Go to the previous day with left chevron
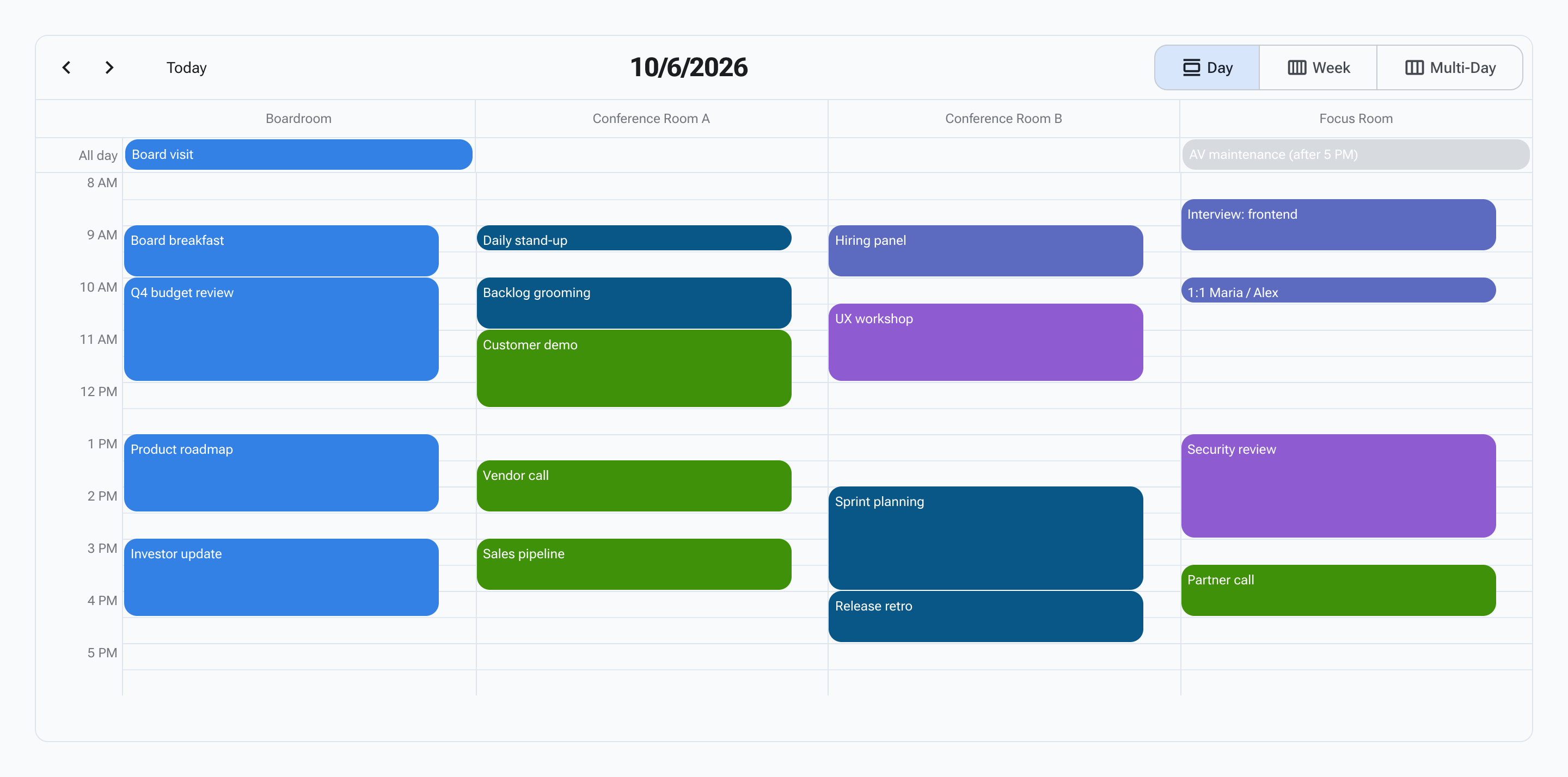The width and height of the screenshot is (1568, 777). (x=66, y=67)
